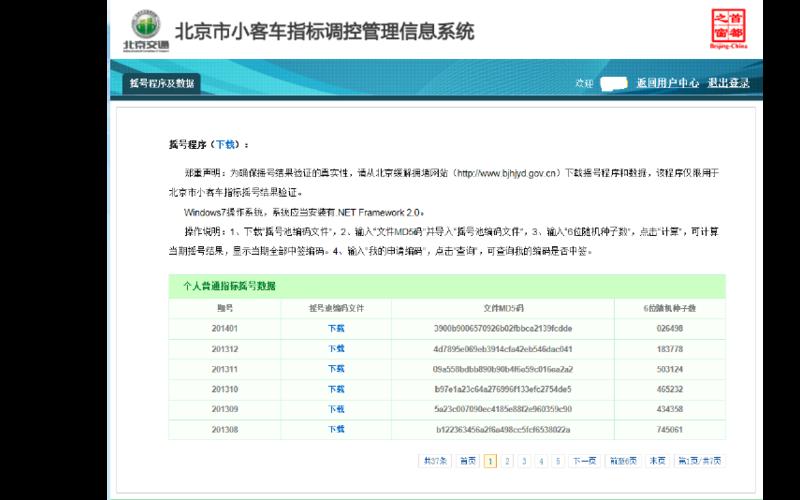Screen dimensions: 800x500
Task: Click period number 201310
Action: (x=224, y=389)
